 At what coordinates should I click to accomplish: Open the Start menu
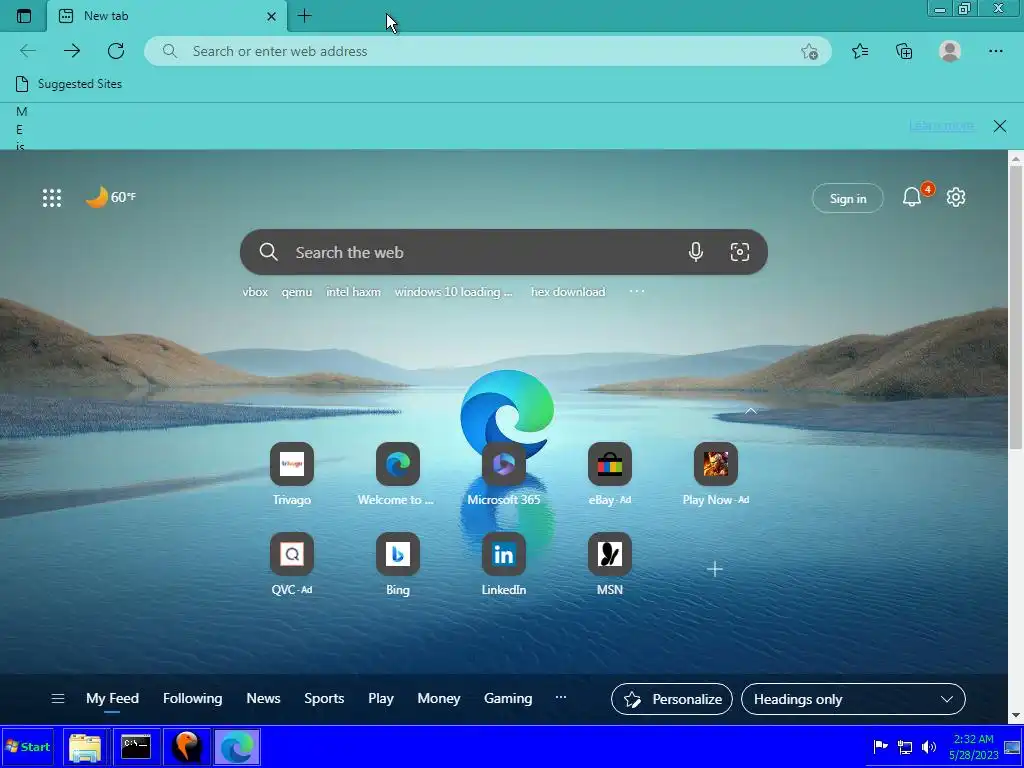click(x=27, y=747)
